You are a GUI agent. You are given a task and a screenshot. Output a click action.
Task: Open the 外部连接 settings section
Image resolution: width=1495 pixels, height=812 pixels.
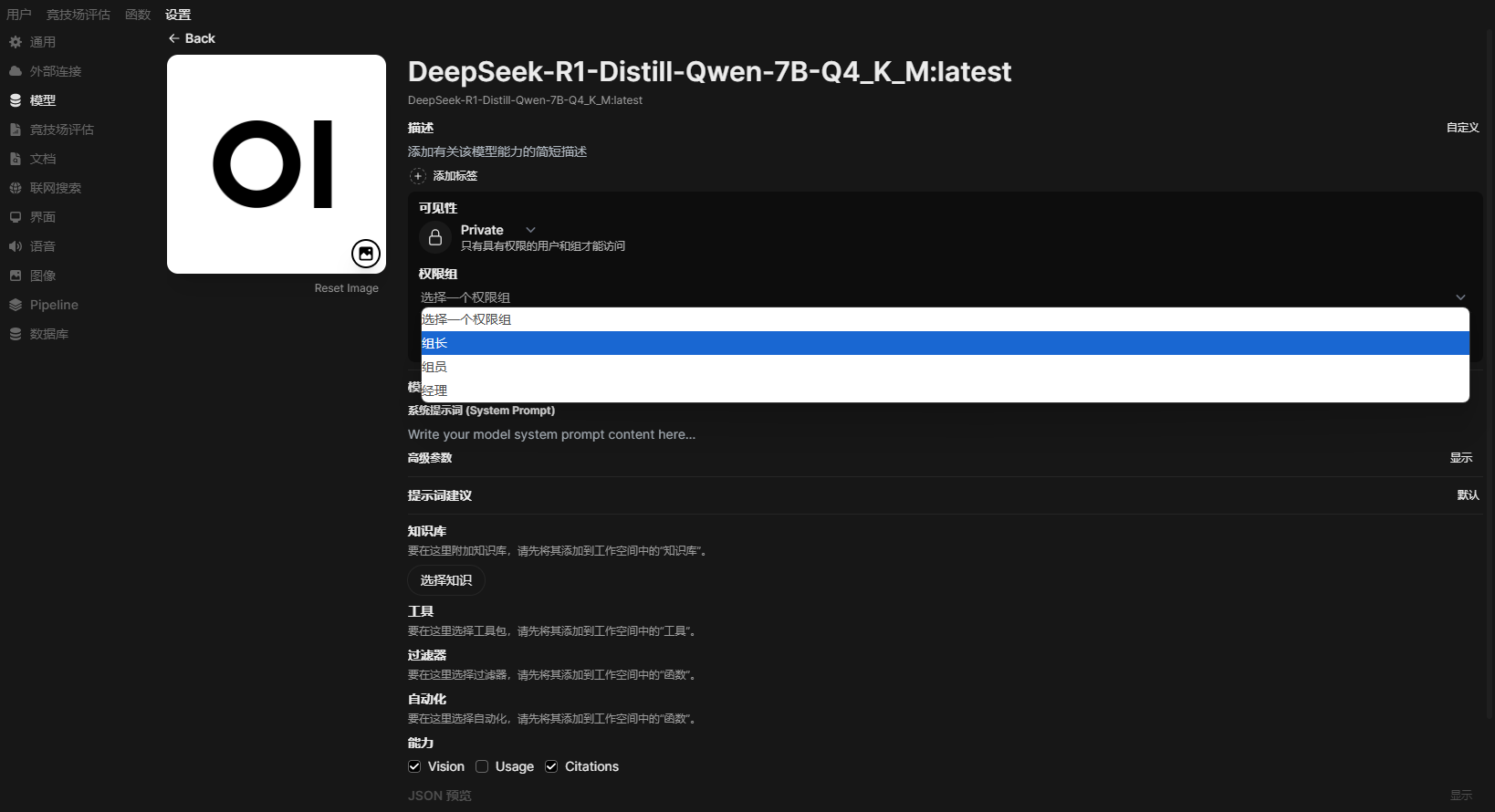(x=56, y=71)
